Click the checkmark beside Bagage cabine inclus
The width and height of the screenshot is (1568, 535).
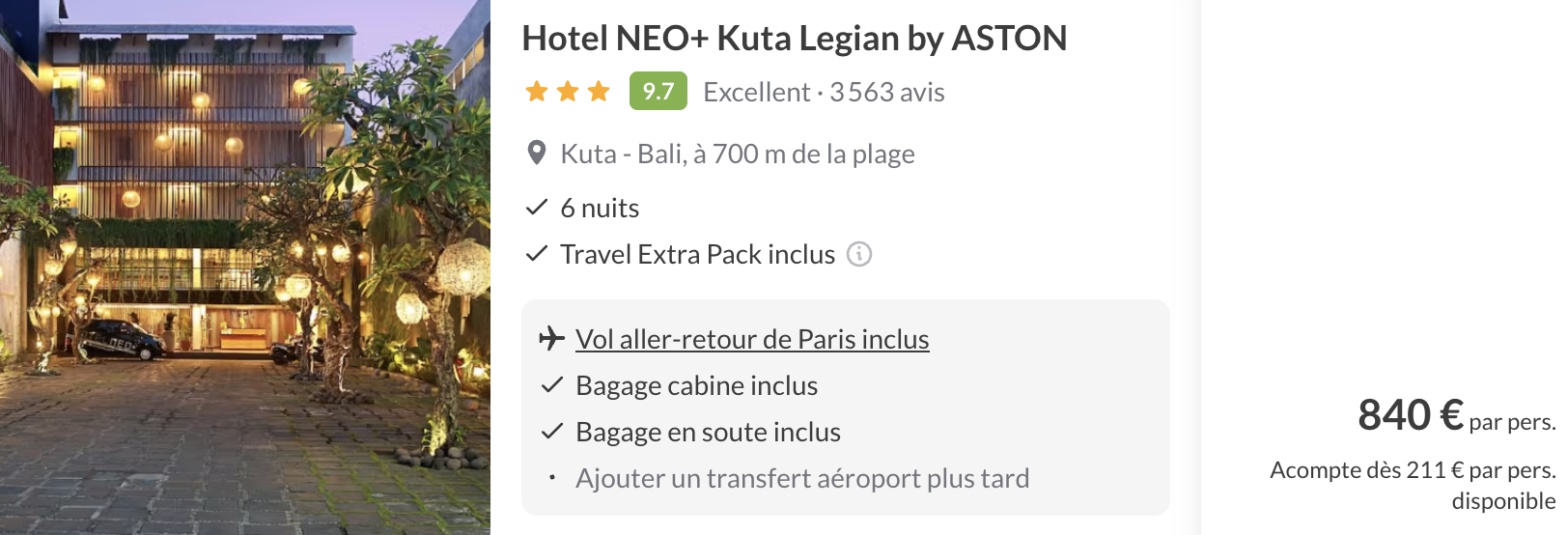(x=552, y=385)
